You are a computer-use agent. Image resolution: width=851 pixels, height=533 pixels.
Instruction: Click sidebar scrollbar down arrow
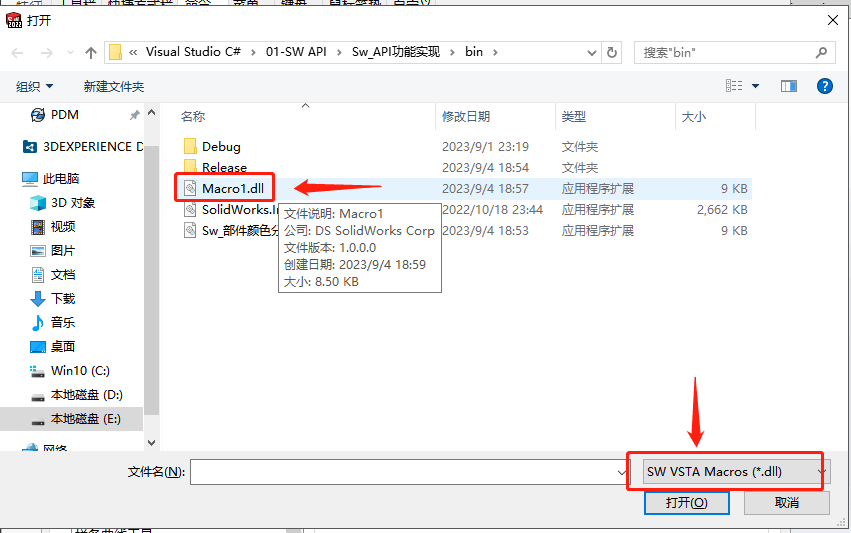(151, 443)
